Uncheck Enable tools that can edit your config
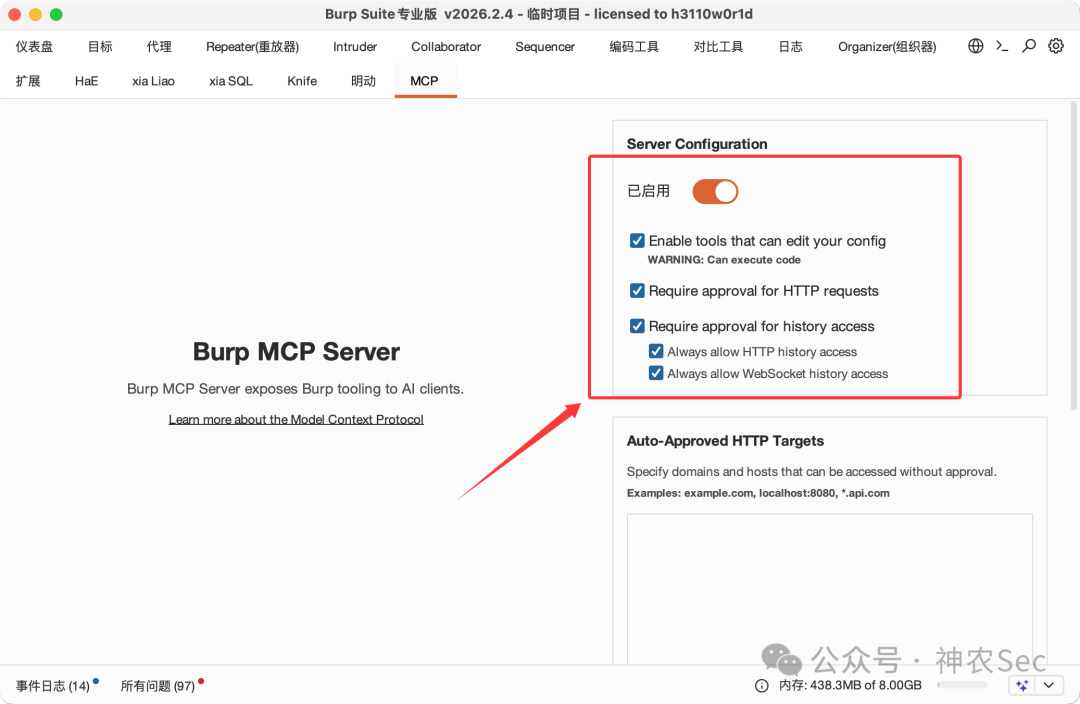This screenshot has width=1080, height=704. click(637, 240)
